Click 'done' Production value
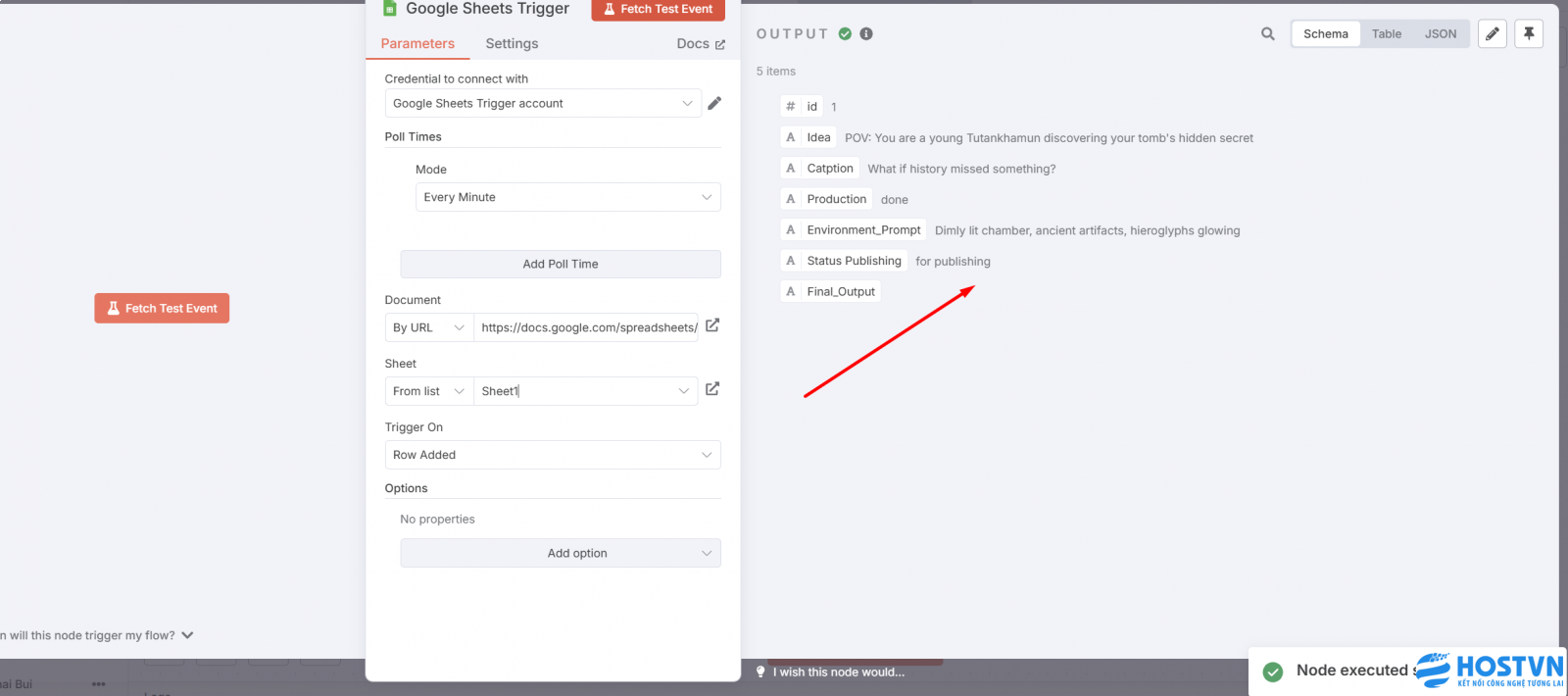The image size is (1568, 696). click(895, 200)
